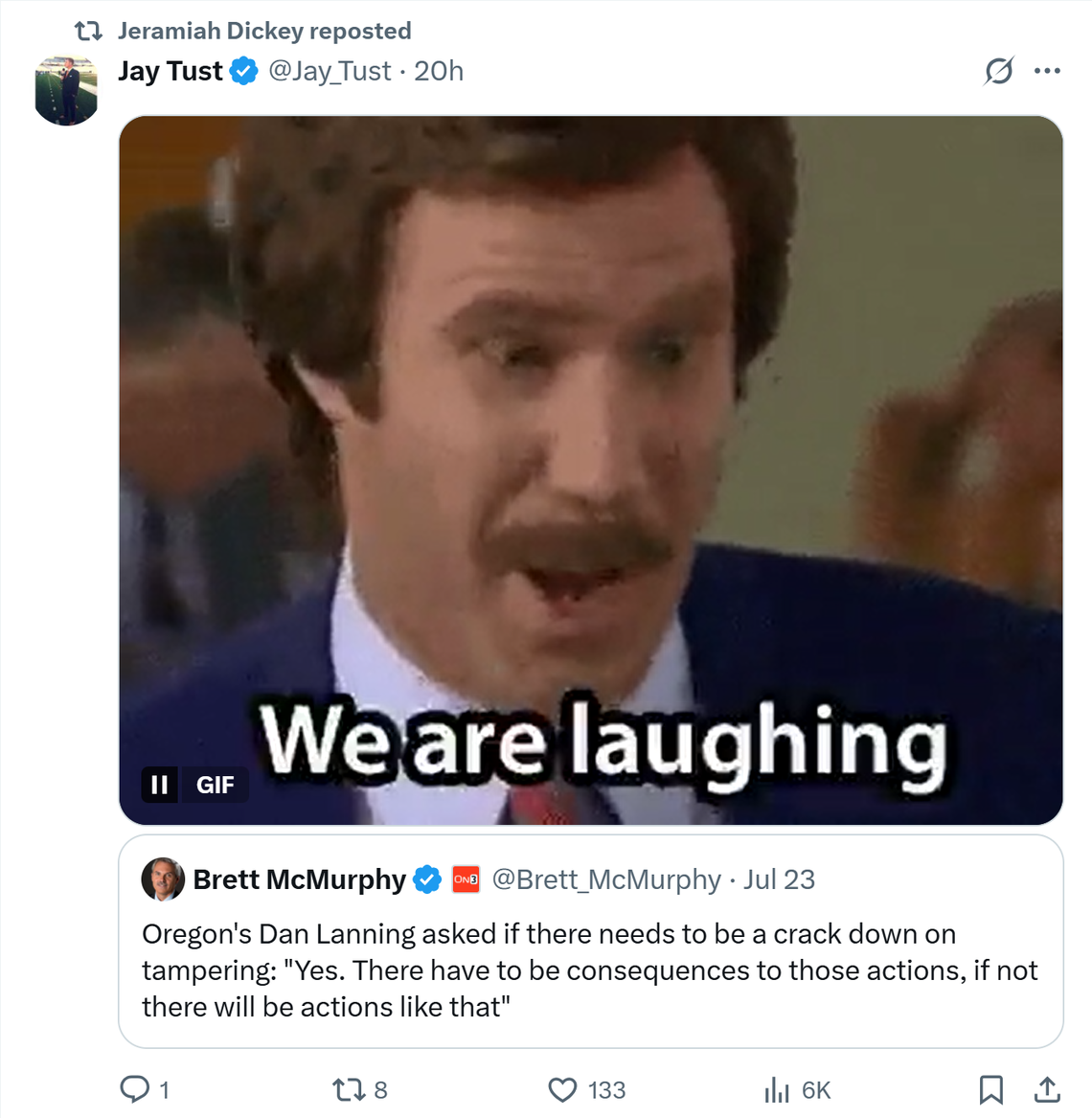Viewport: 1092px width, 1118px height.
Task: Click the GIF label on the video
Action: (x=216, y=785)
